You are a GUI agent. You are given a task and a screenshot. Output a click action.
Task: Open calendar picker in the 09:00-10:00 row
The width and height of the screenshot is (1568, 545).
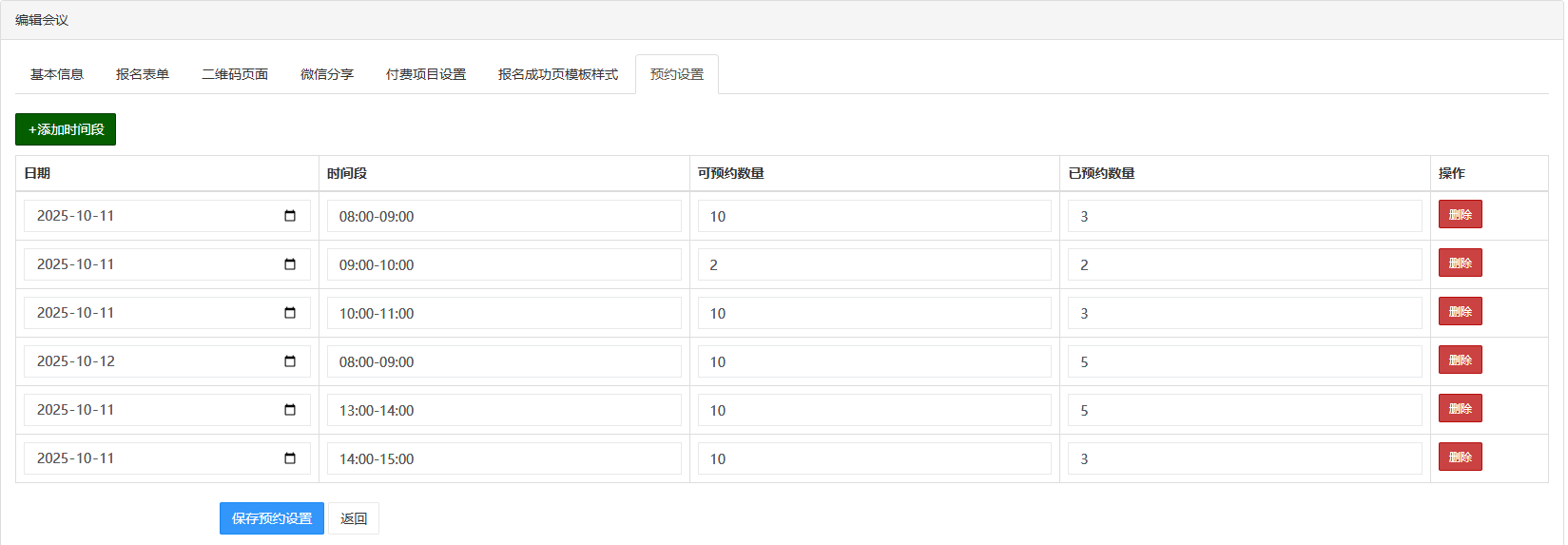click(290, 264)
